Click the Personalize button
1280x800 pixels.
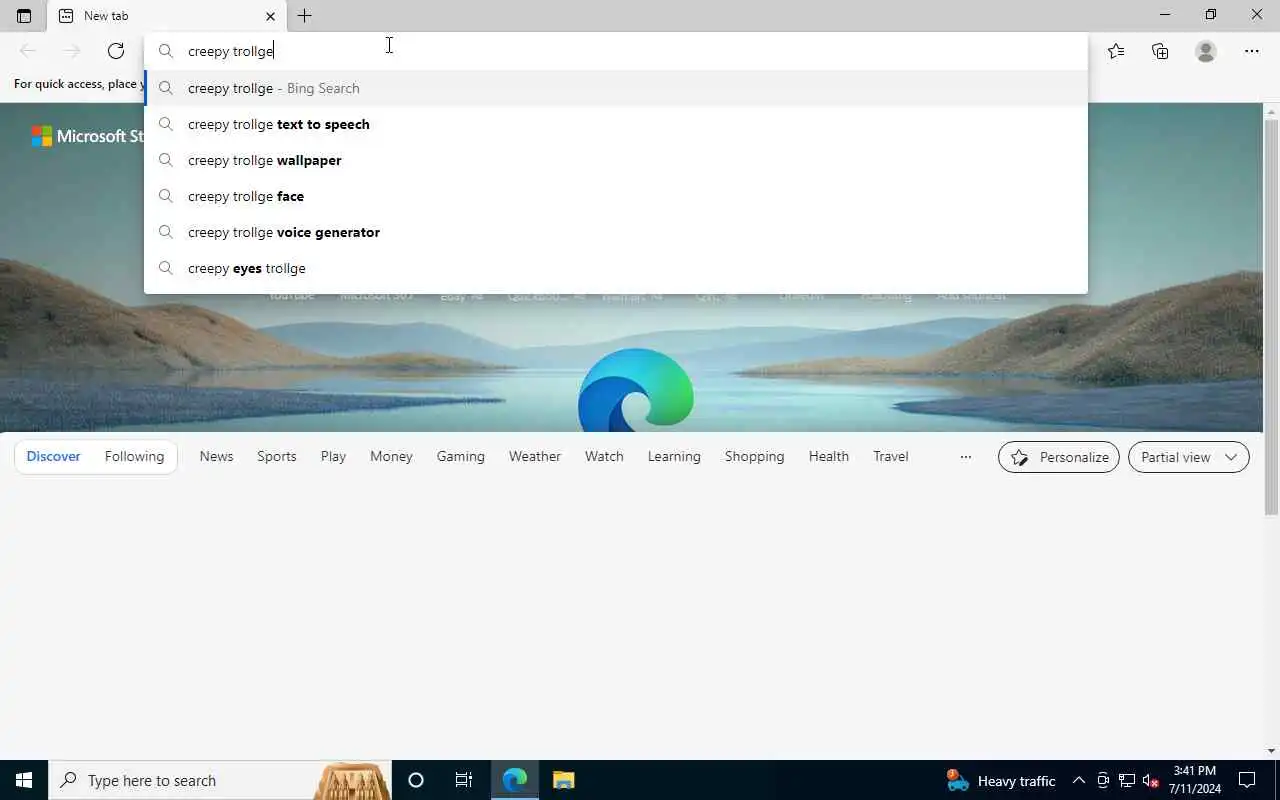pyautogui.click(x=1059, y=457)
